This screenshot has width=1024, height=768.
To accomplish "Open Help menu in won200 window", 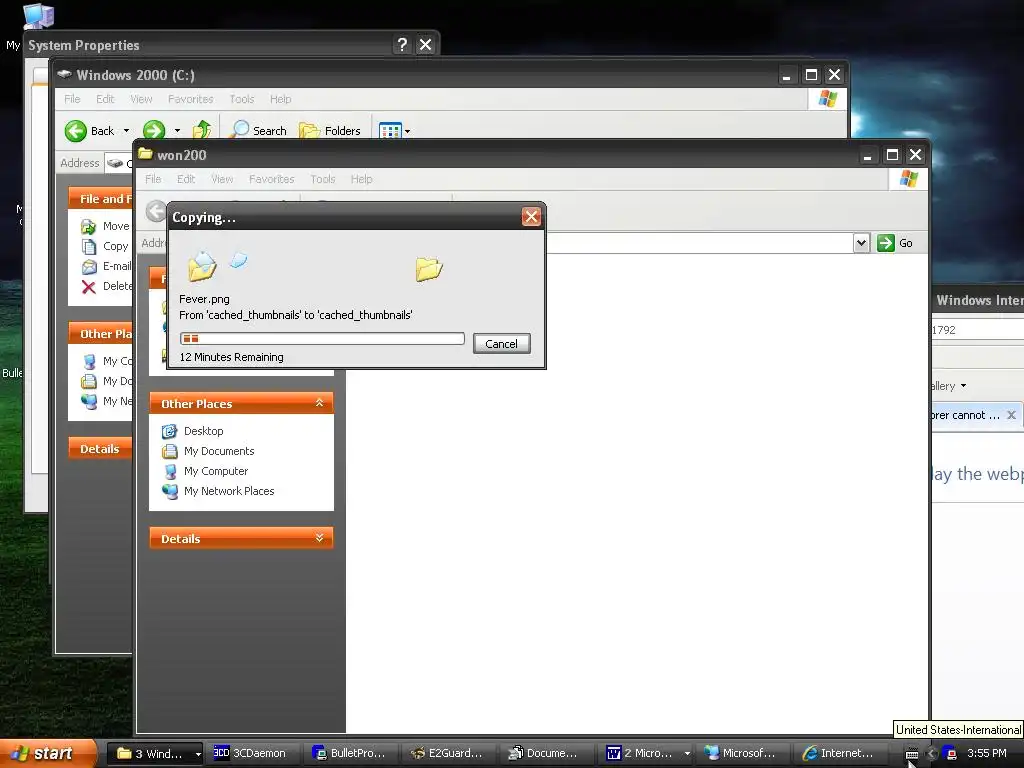I will (362, 179).
